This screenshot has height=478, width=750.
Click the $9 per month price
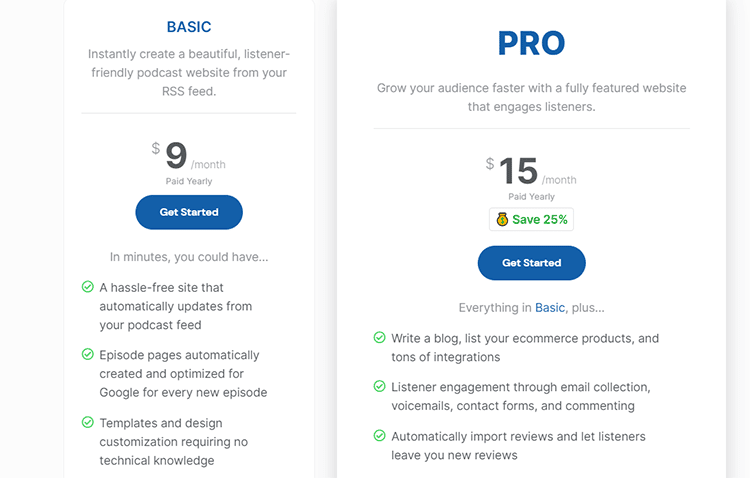(x=189, y=156)
